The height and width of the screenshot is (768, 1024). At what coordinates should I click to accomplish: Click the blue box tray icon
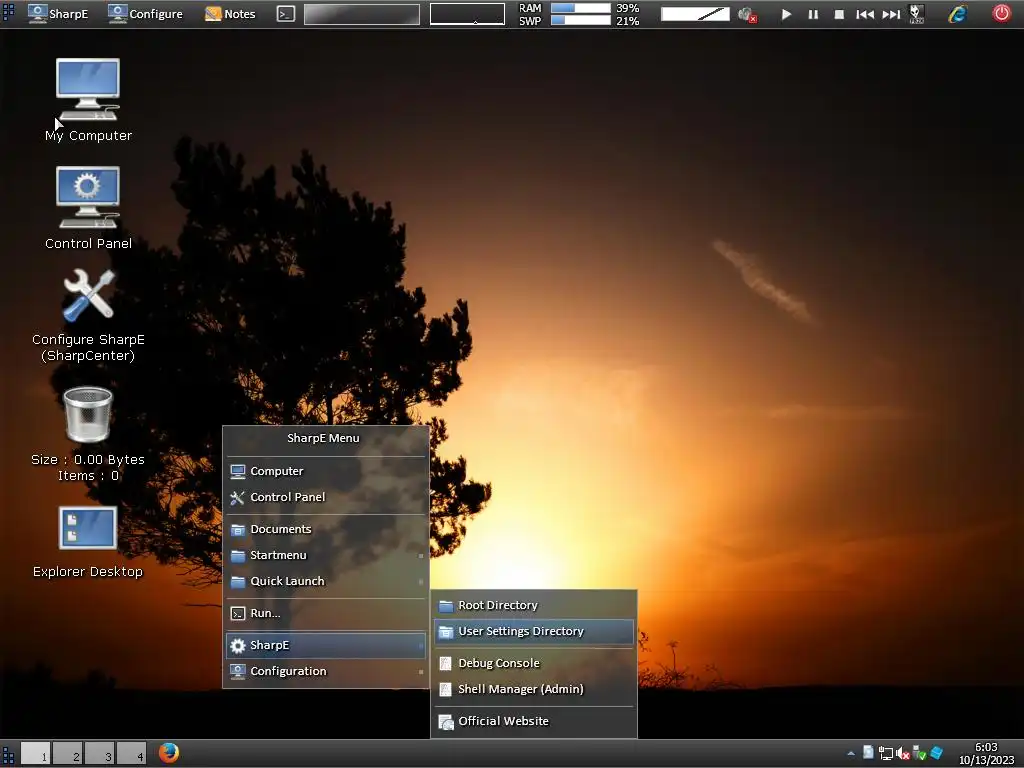coord(936,753)
